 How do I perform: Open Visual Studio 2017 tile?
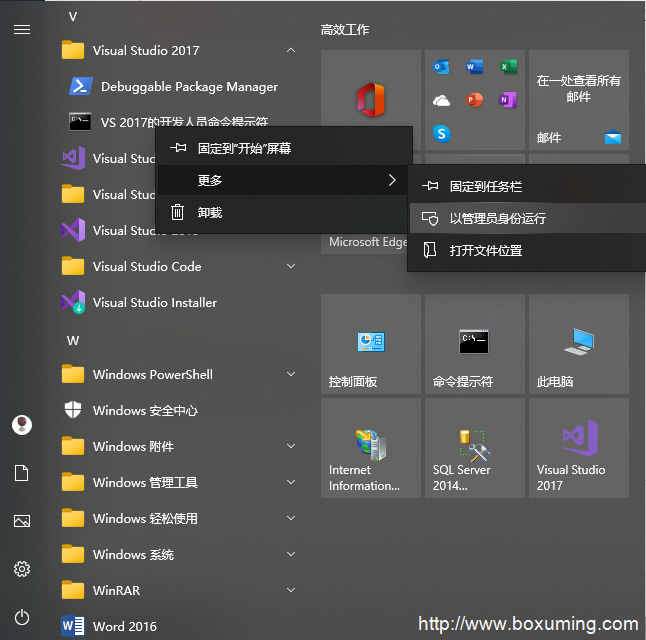tap(579, 448)
